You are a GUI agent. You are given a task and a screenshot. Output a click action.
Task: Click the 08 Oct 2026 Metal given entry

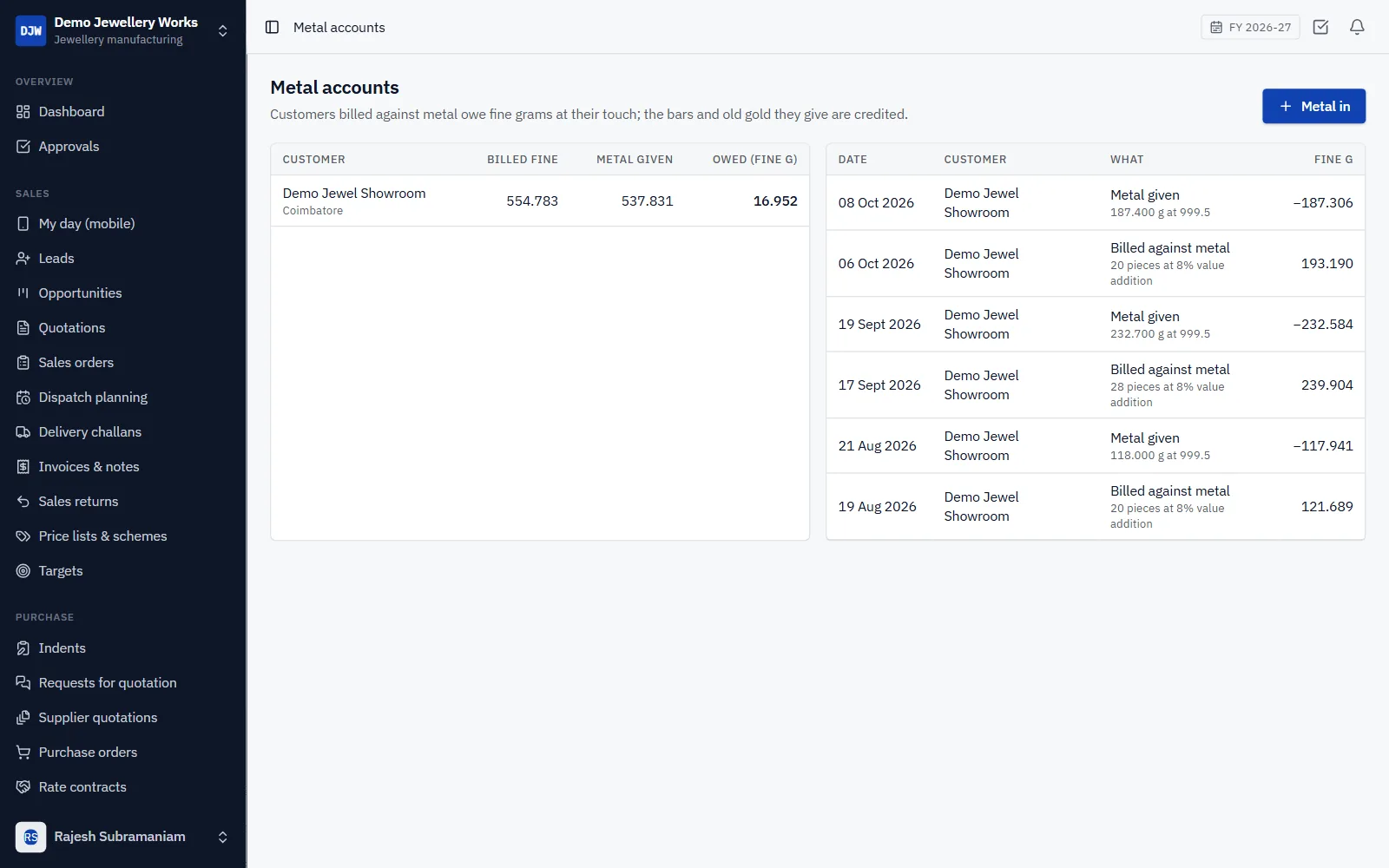click(x=1096, y=203)
